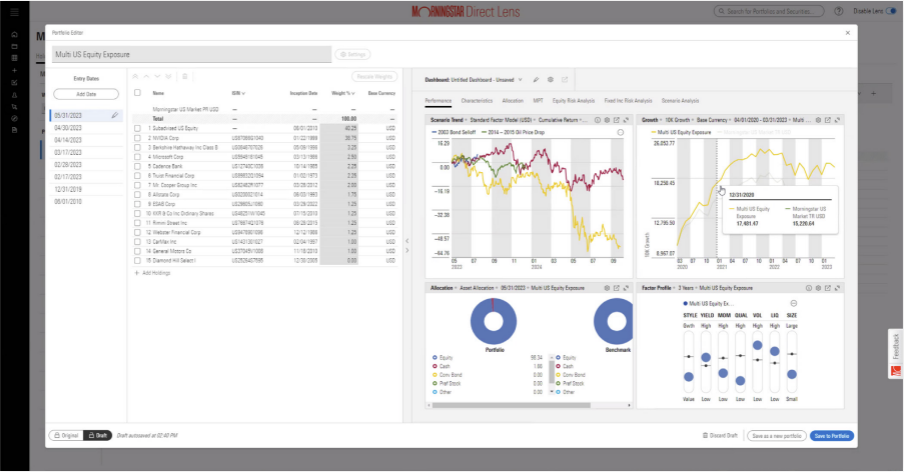Click info icon on Scenario Trend panel
The height and width of the screenshot is (472, 904).
coord(597,119)
